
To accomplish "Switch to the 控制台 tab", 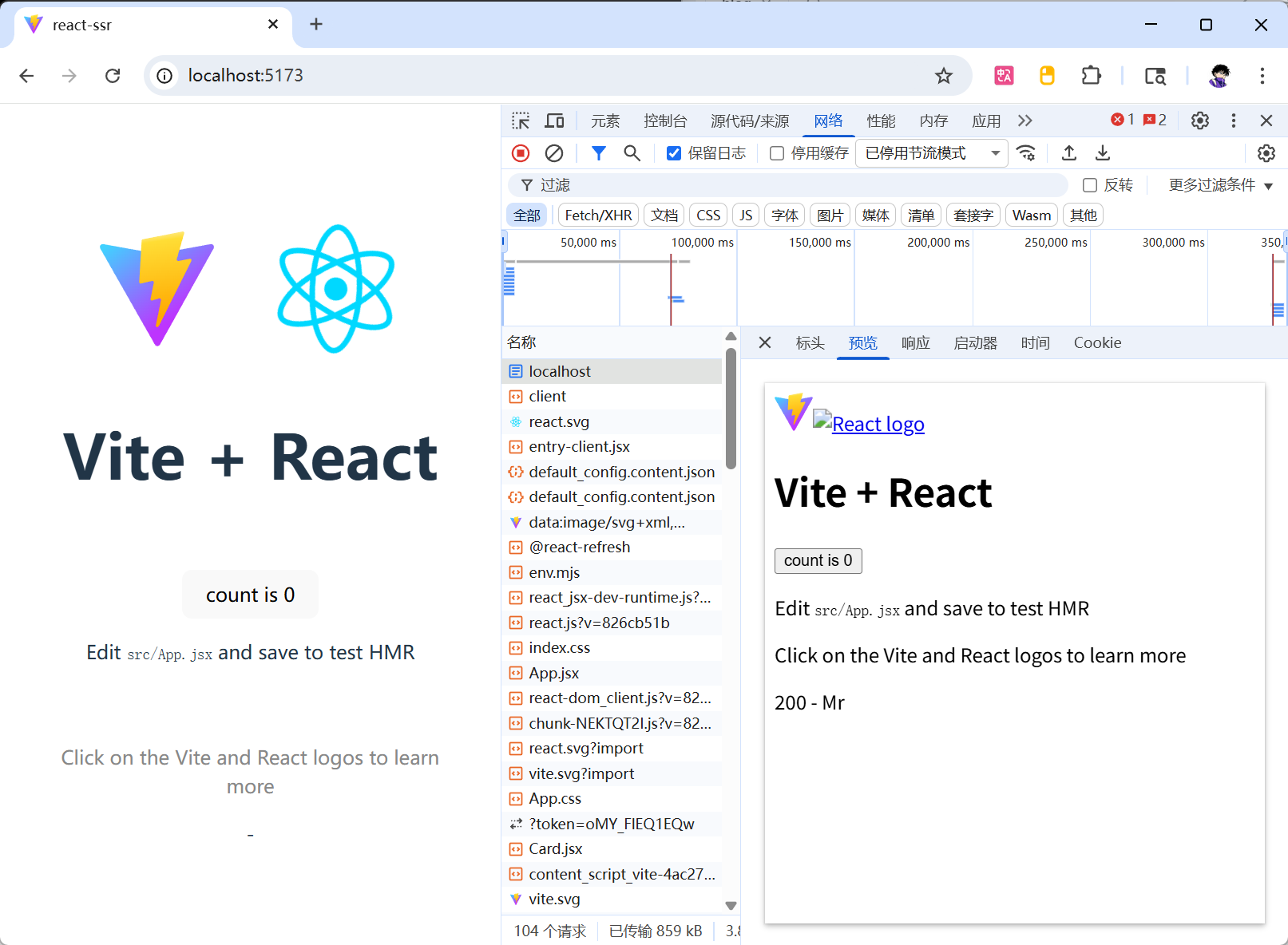I will [665, 121].
